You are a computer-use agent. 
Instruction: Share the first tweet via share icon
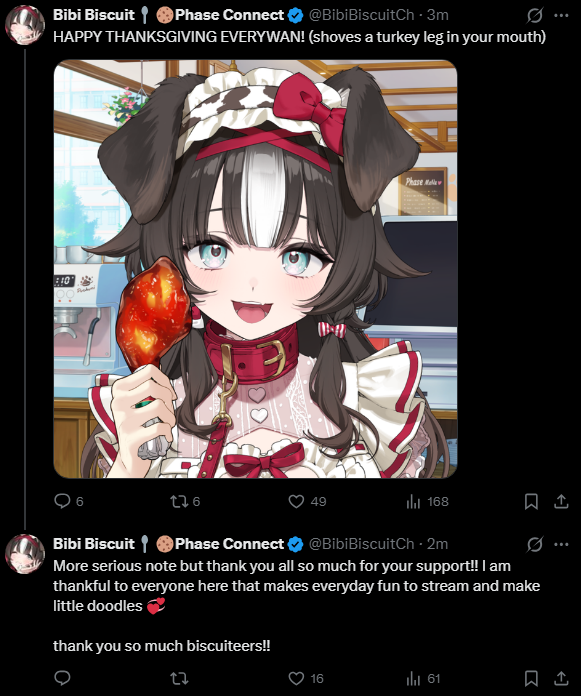pyautogui.click(x=561, y=502)
